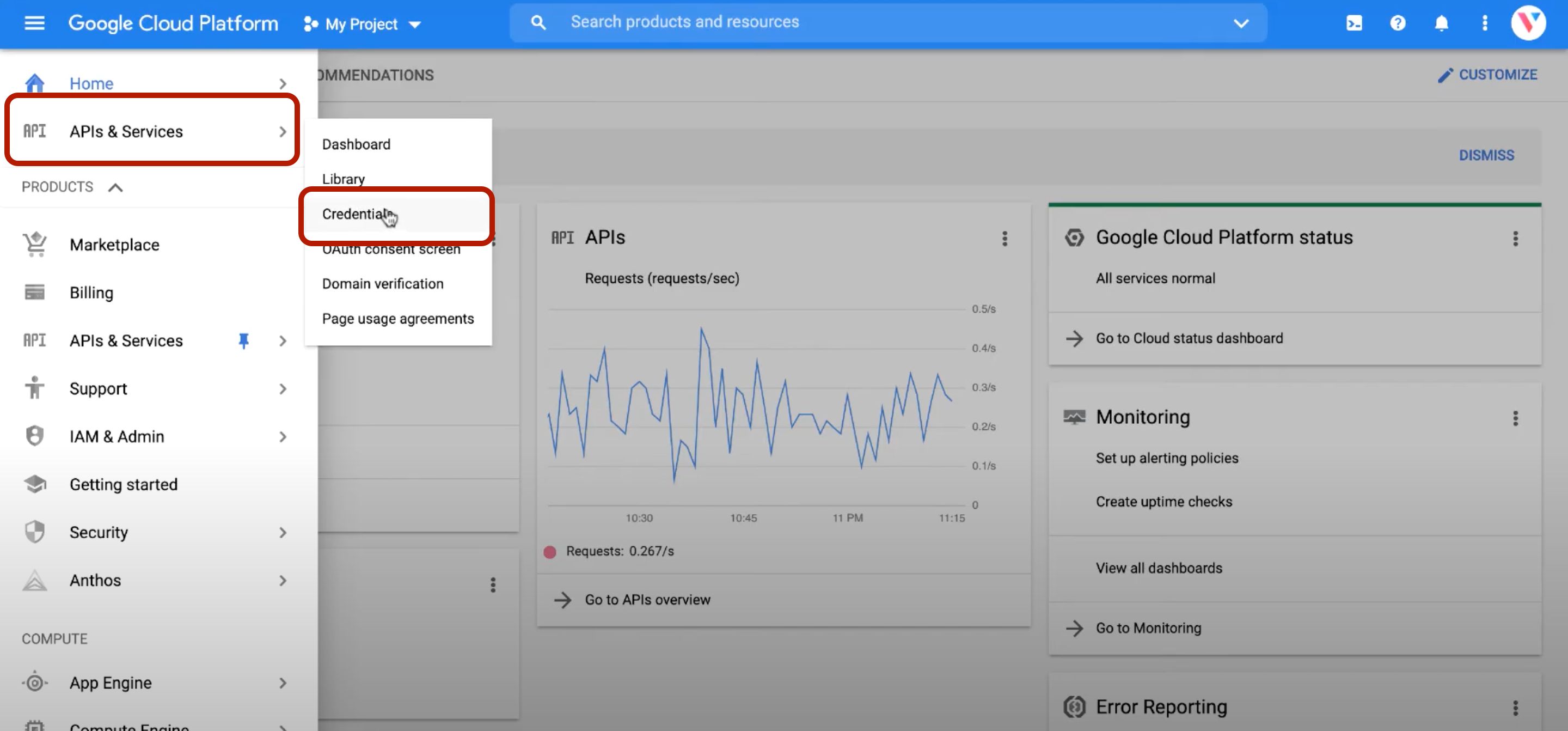Click the user account avatar
The height and width of the screenshot is (731, 1568).
pos(1528,23)
